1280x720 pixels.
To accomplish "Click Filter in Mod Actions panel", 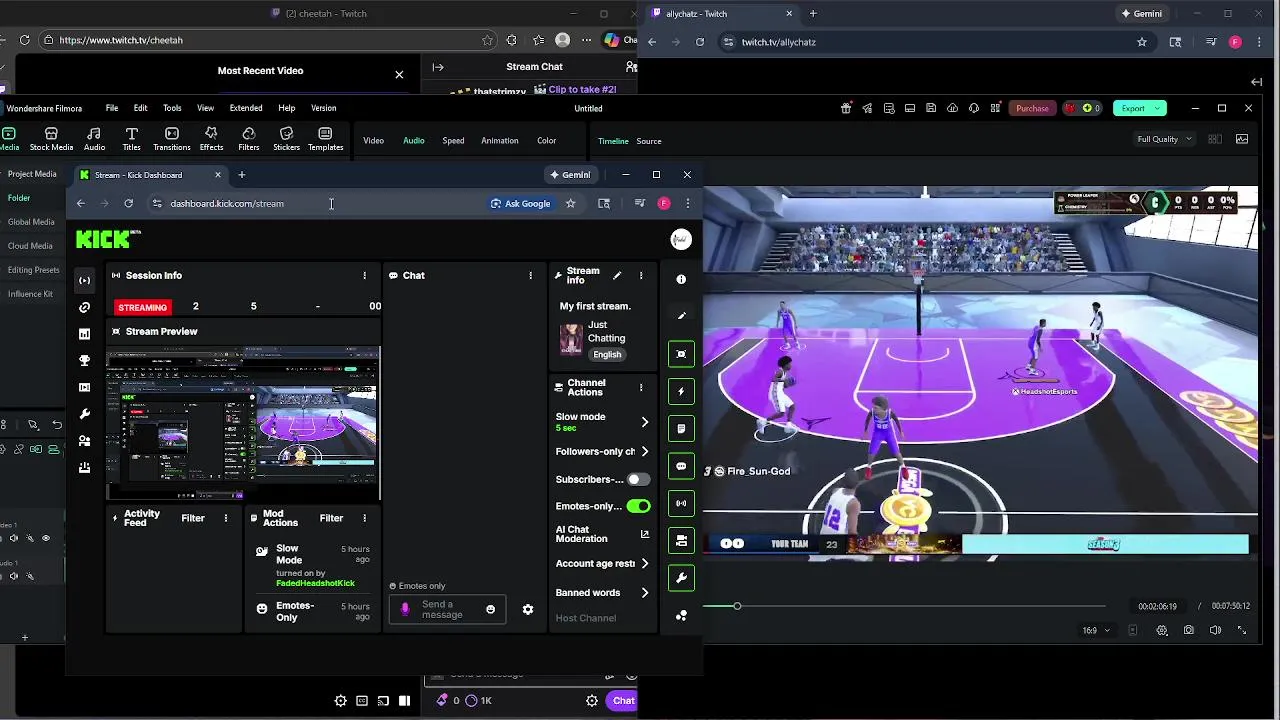I will 331,518.
